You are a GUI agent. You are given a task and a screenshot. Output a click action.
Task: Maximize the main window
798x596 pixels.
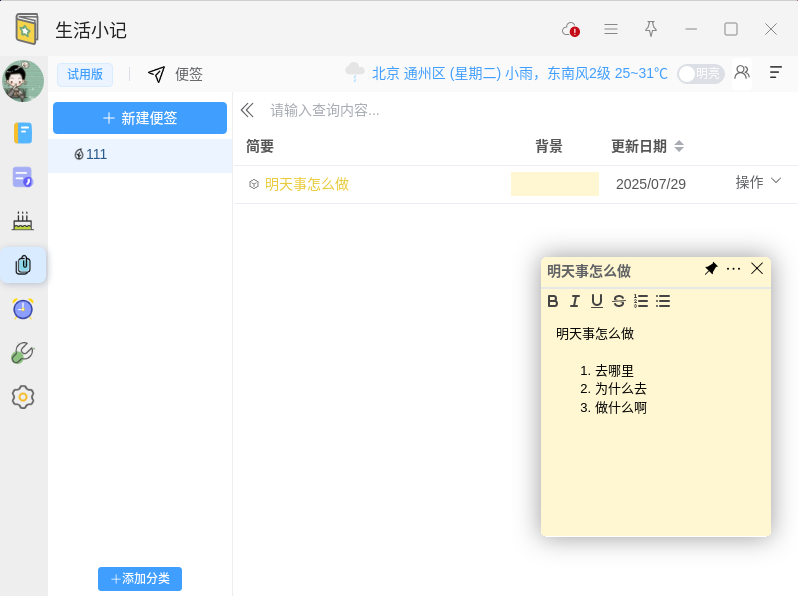point(731,29)
